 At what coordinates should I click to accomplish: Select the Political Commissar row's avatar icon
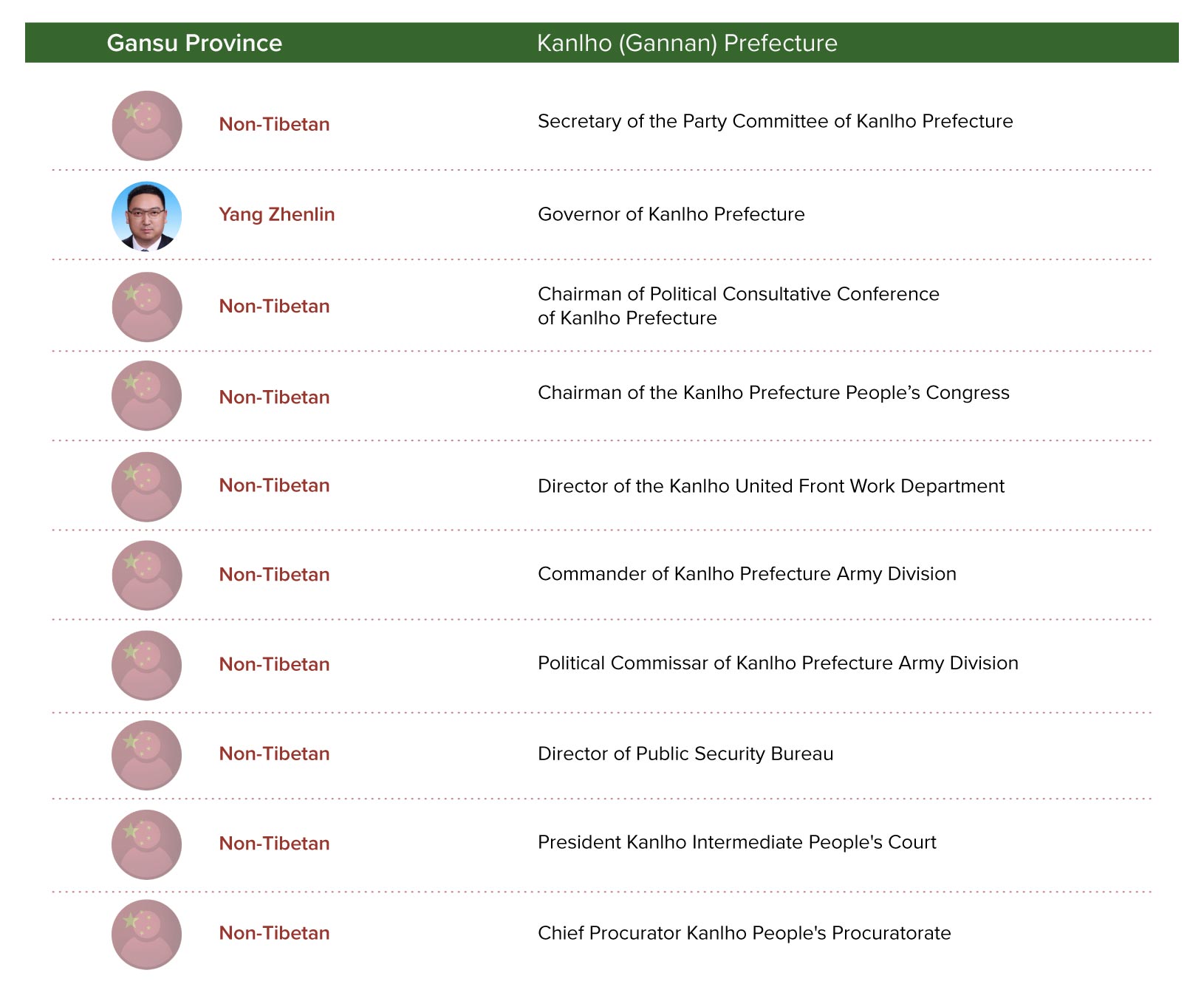[147, 665]
